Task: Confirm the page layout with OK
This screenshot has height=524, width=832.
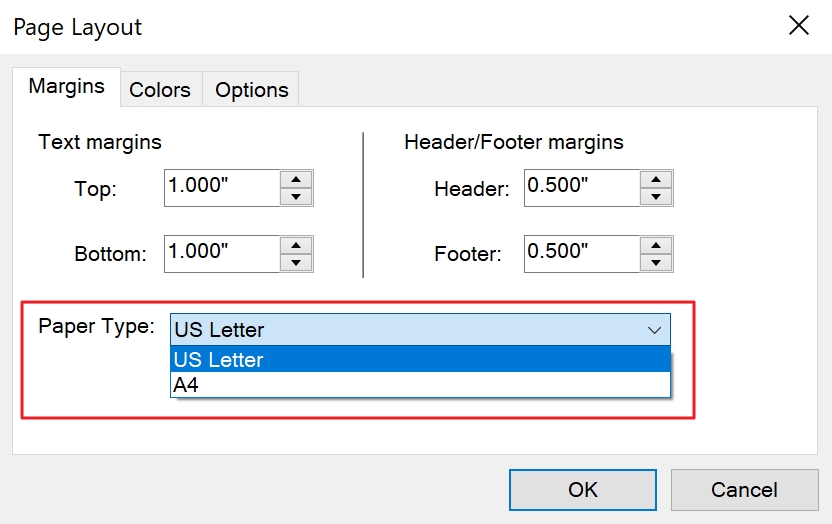Action: click(583, 490)
